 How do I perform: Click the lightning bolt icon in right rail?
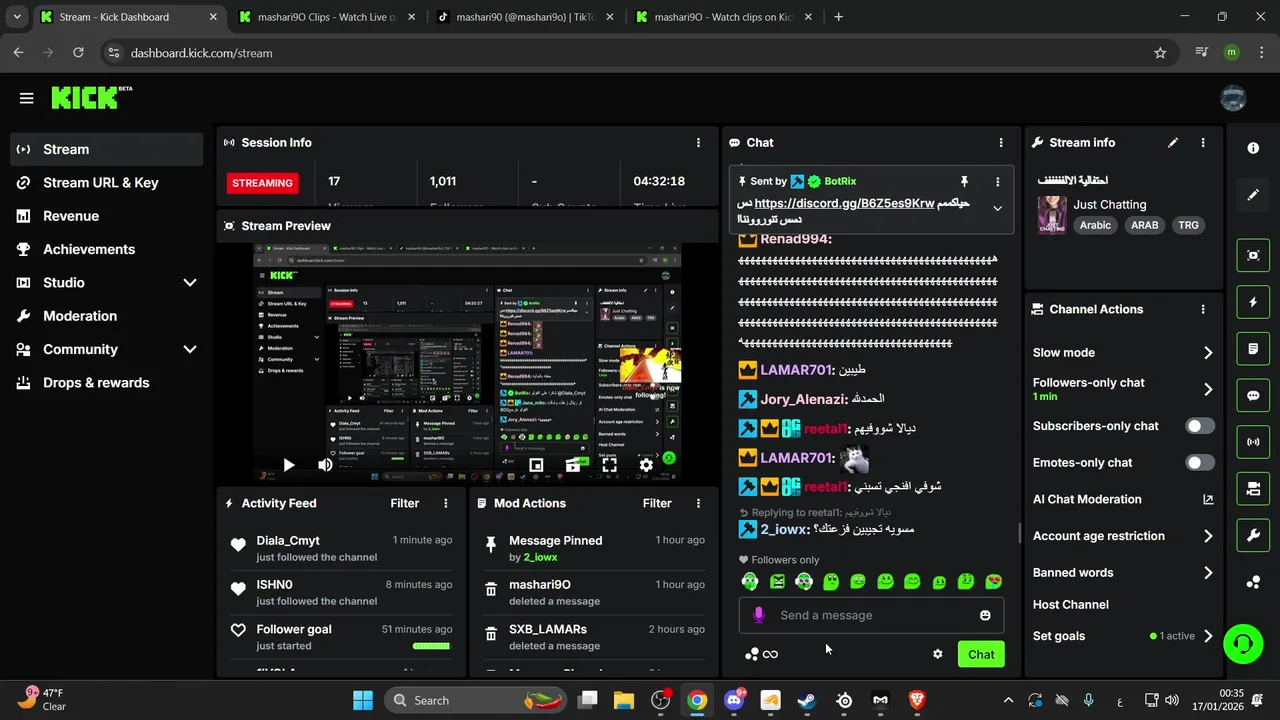[1253, 302]
